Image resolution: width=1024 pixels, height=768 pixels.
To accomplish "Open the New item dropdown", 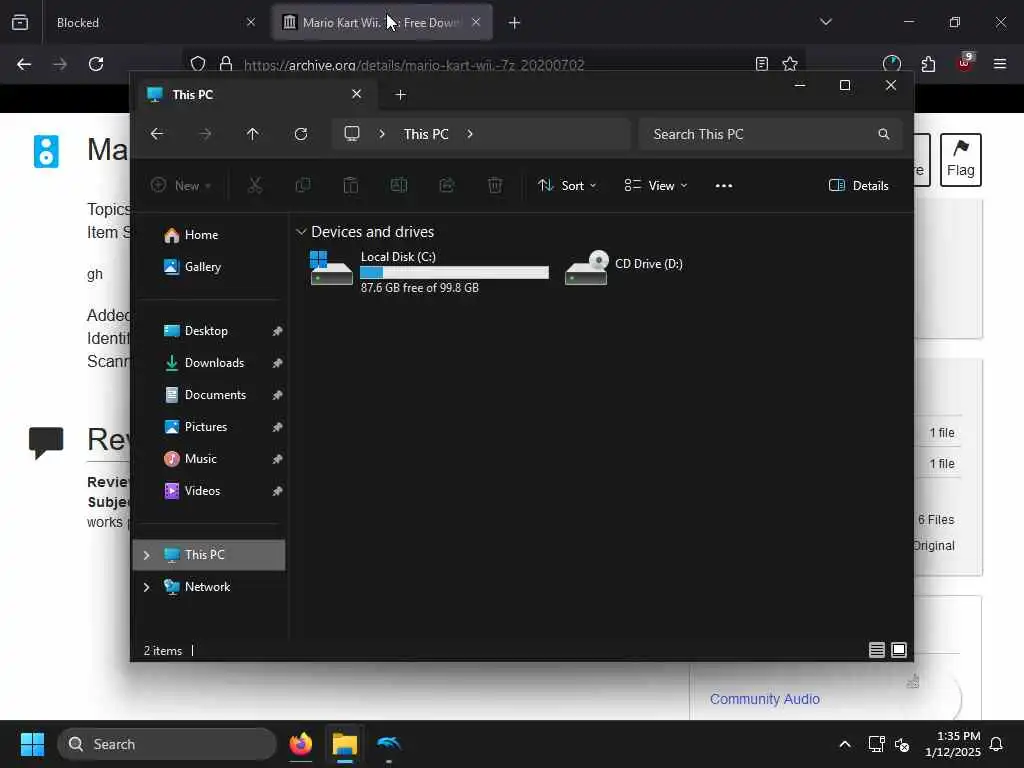I will pyautogui.click(x=181, y=185).
